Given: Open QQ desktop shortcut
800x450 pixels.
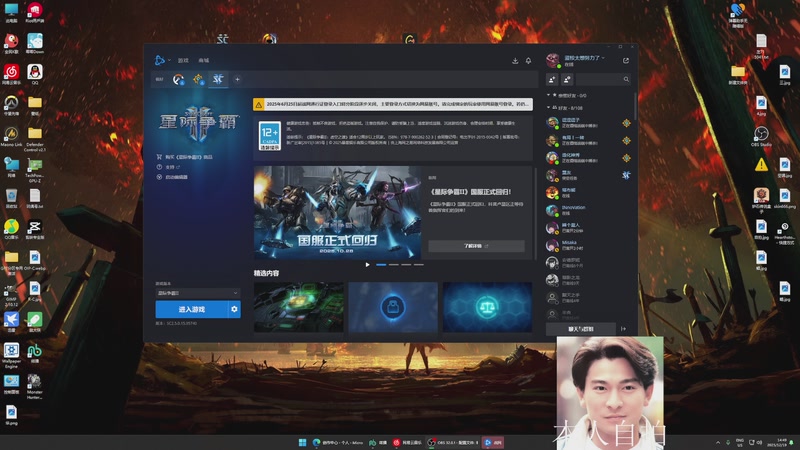Looking at the screenshot, I should pyautogui.click(x=35, y=74).
